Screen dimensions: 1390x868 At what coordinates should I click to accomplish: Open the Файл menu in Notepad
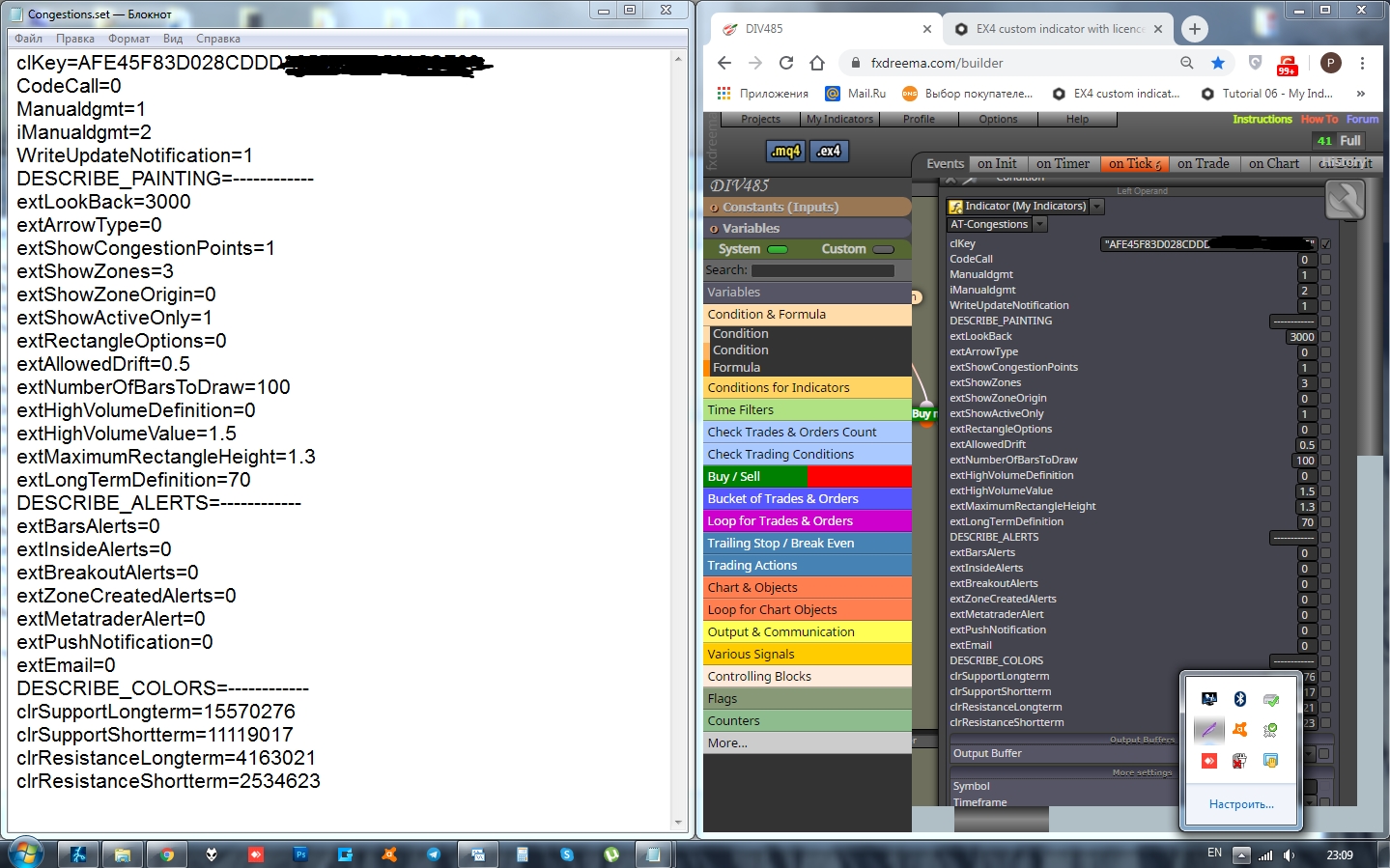coord(28,39)
